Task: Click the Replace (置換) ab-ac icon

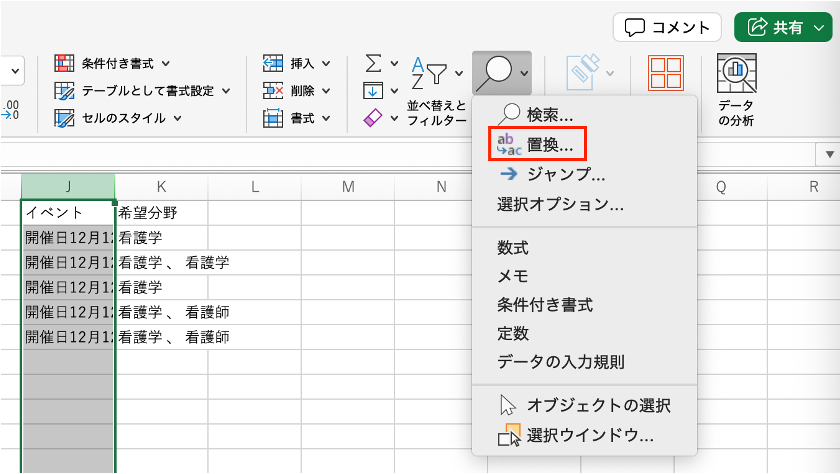Action: pos(509,145)
